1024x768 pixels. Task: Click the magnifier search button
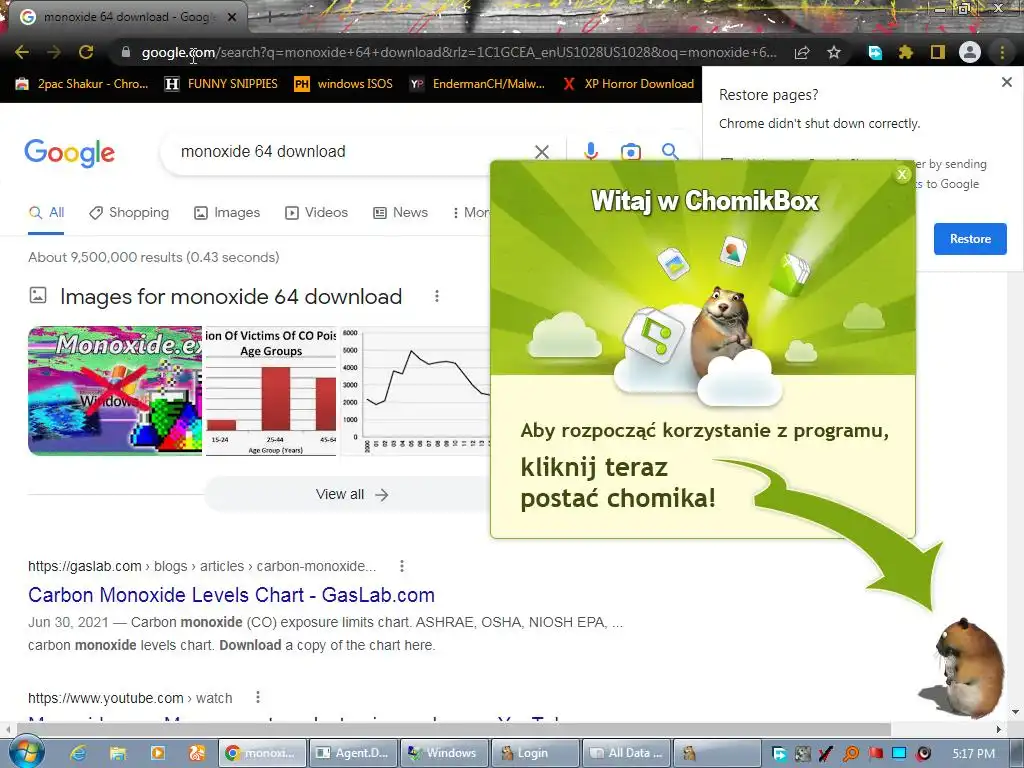(670, 152)
